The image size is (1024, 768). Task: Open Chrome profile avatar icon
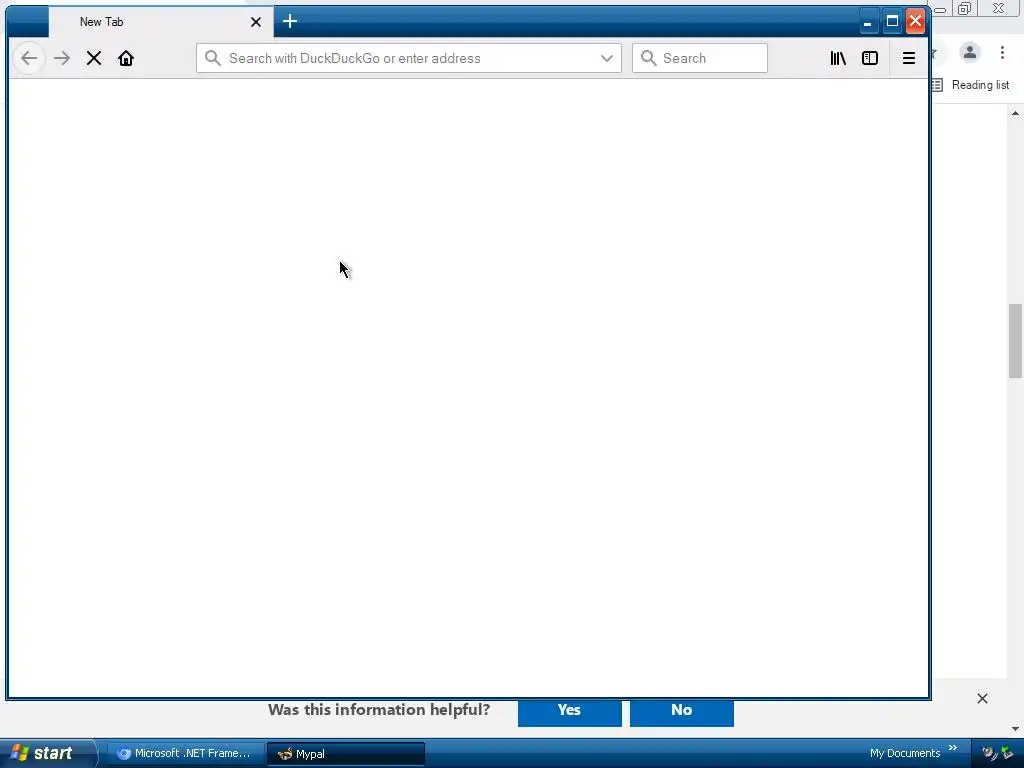[x=970, y=52]
